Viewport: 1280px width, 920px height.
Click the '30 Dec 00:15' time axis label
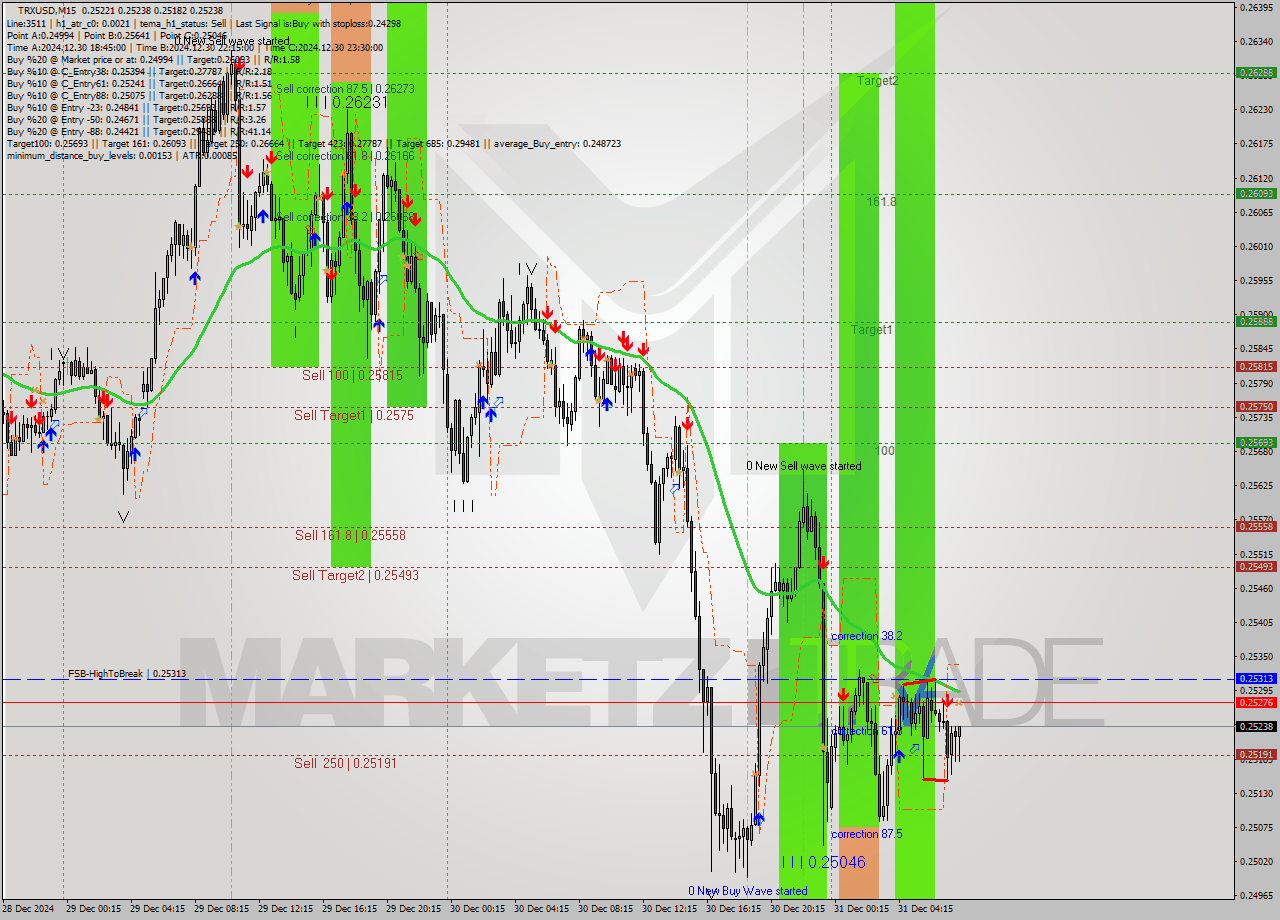[x=477, y=909]
